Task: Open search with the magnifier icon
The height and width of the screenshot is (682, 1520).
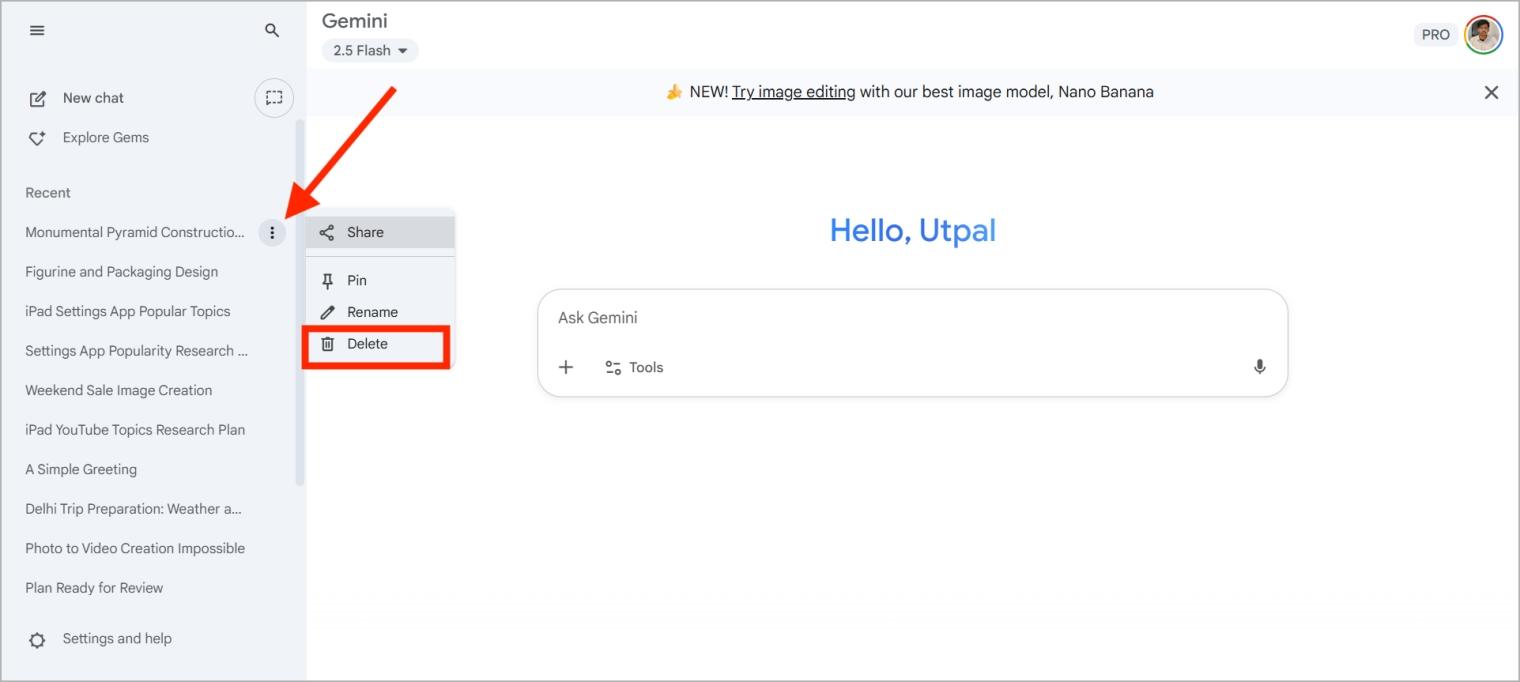Action: [272, 31]
